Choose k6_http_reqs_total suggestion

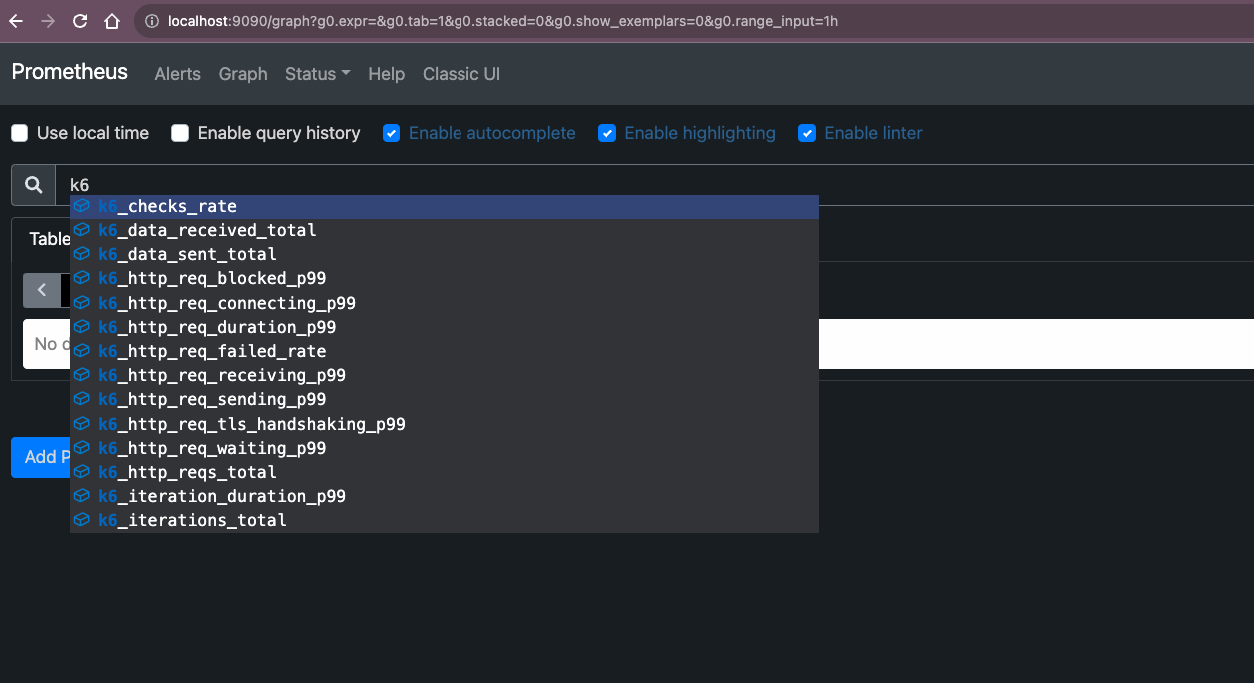pos(444,472)
